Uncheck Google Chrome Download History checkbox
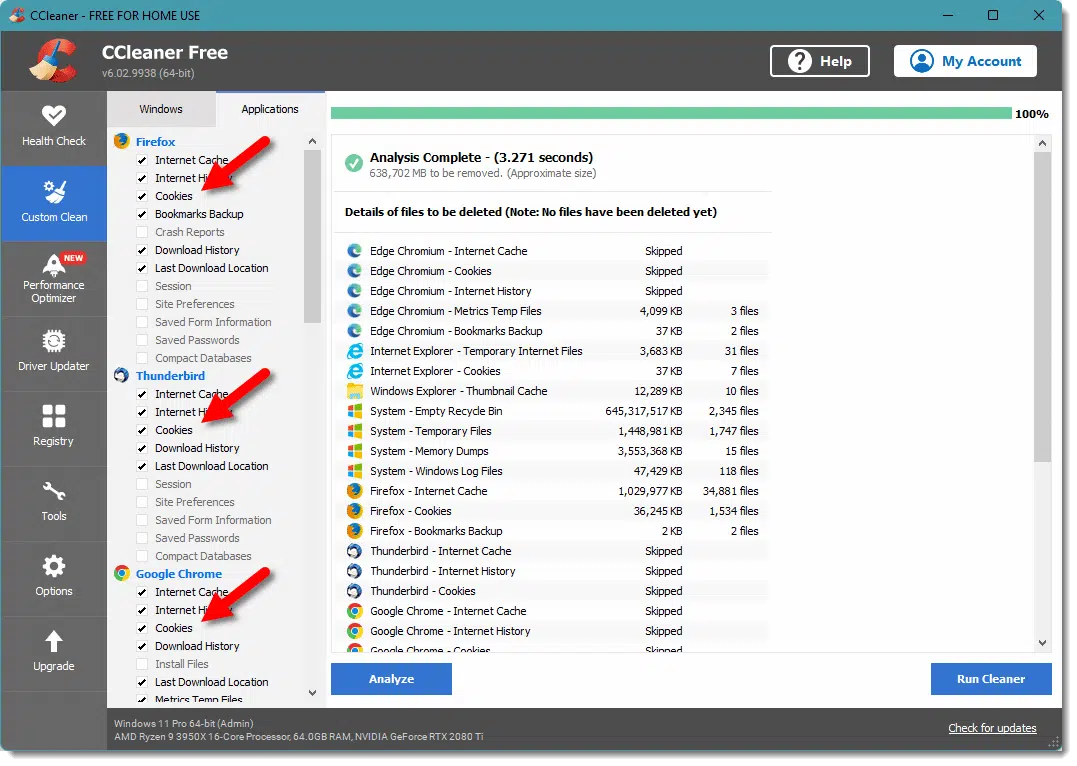The height and width of the screenshot is (766, 1077). click(142, 646)
